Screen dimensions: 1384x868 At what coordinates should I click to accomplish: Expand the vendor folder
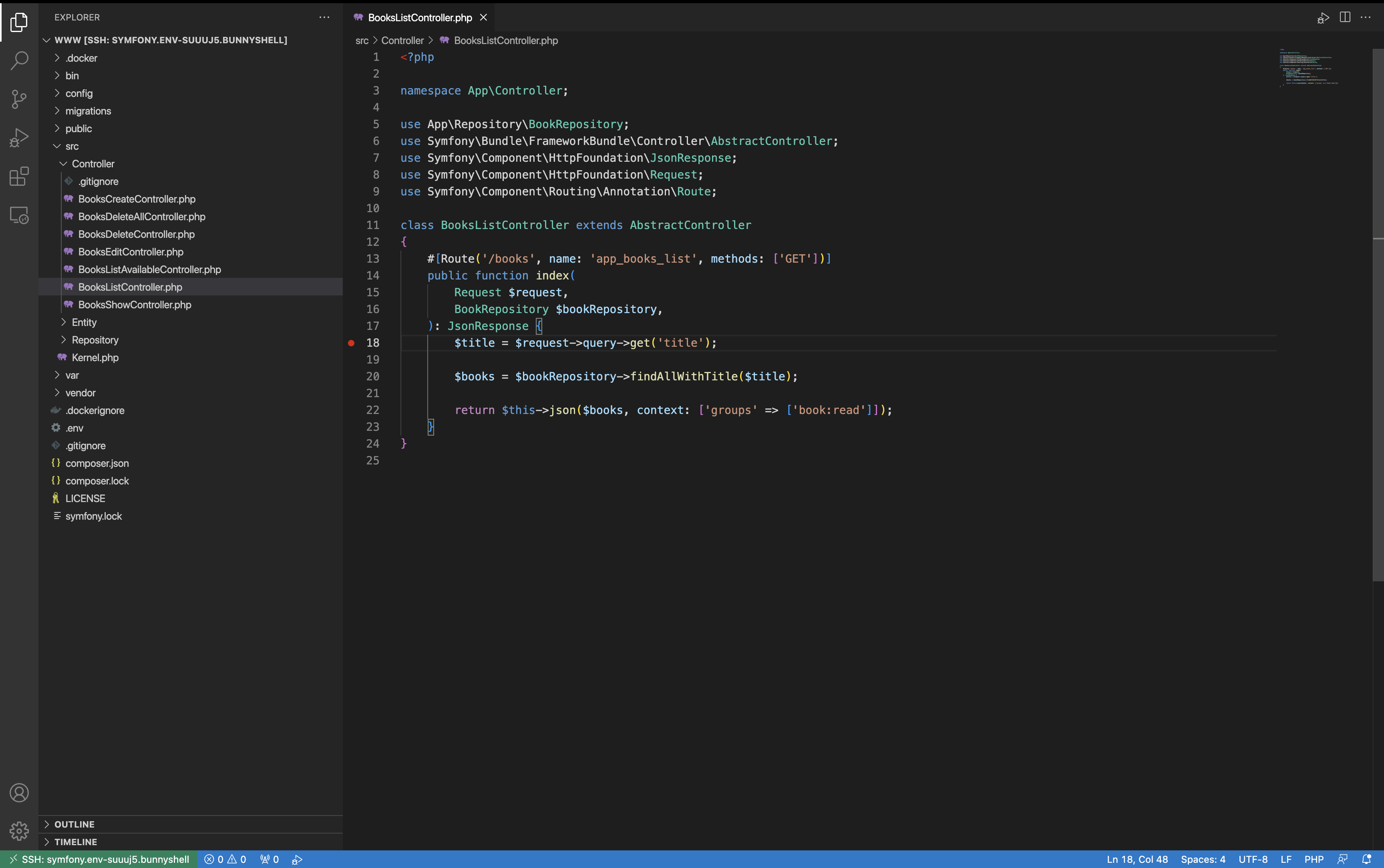tap(191, 393)
